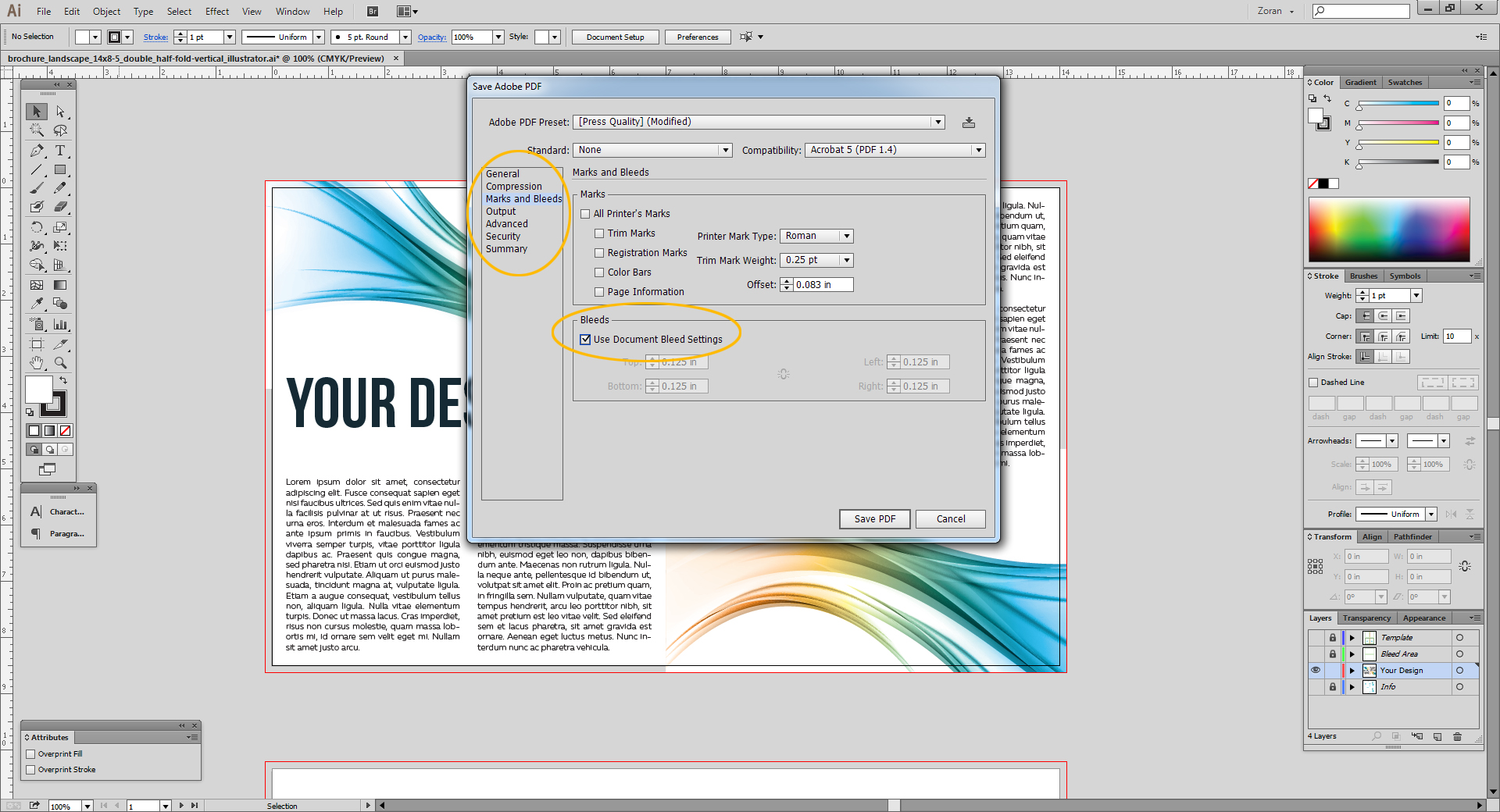Select the Hand tool
Screen dimensions: 1500x812
tap(37, 362)
